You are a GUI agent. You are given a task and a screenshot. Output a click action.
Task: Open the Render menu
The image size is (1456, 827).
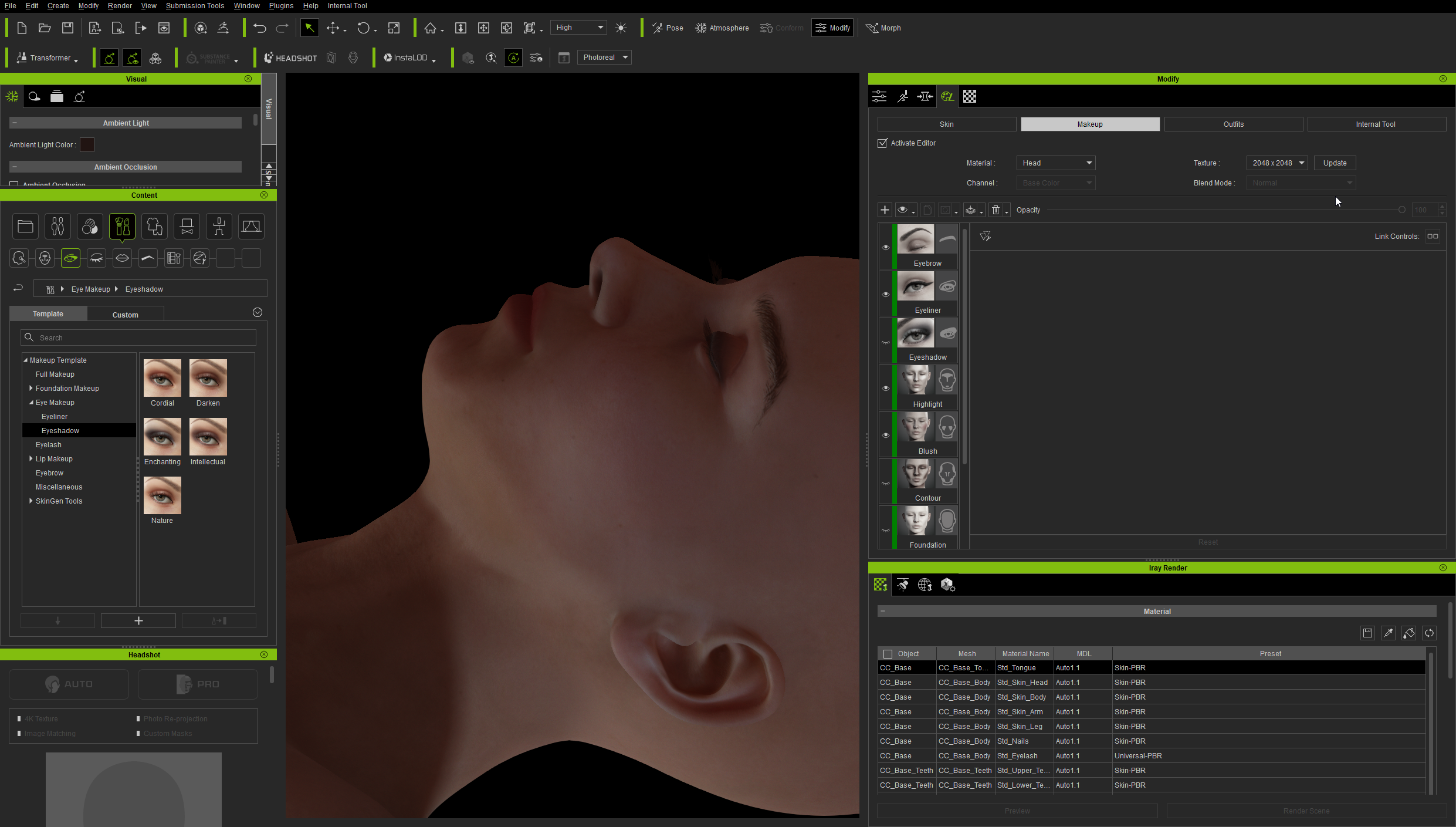pyautogui.click(x=120, y=5)
